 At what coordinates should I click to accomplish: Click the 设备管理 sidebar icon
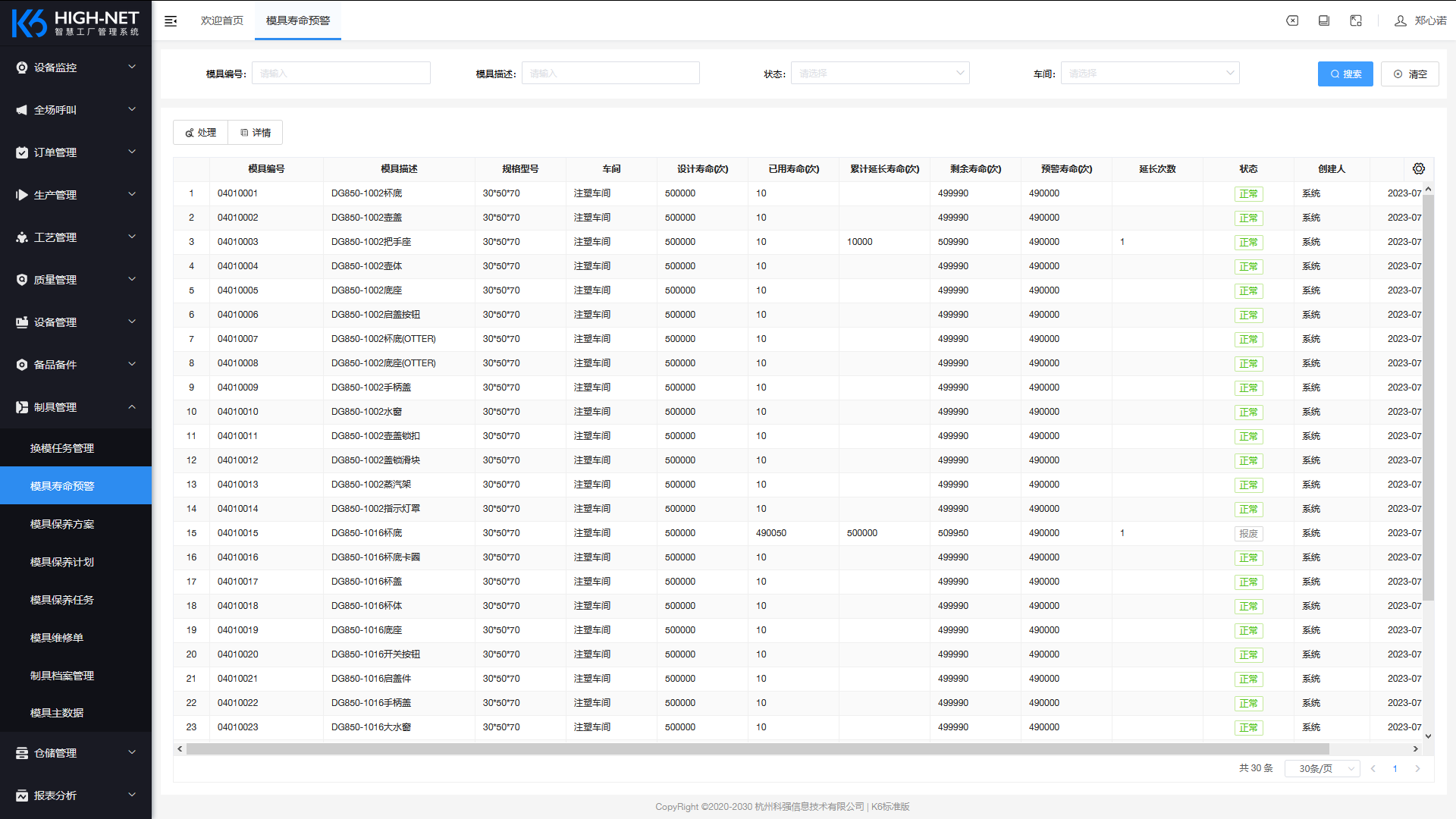[x=22, y=322]
